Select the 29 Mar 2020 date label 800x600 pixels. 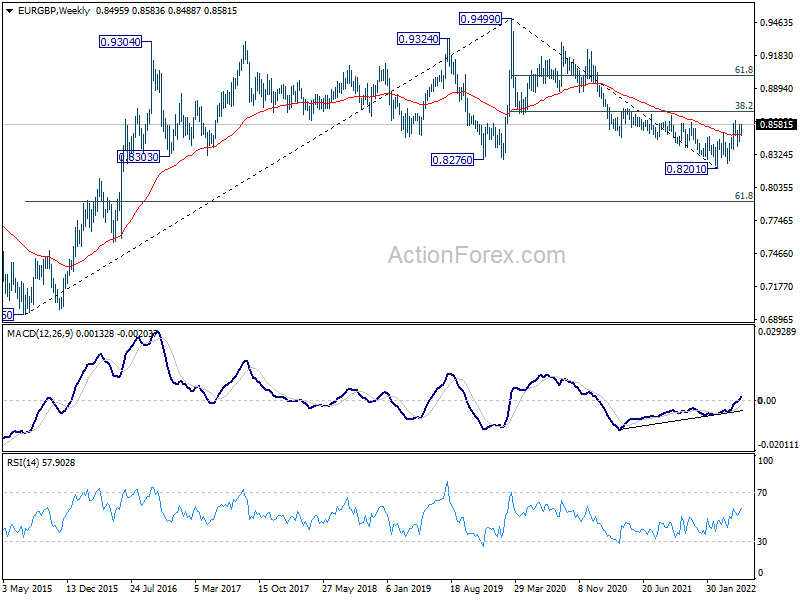540,589
